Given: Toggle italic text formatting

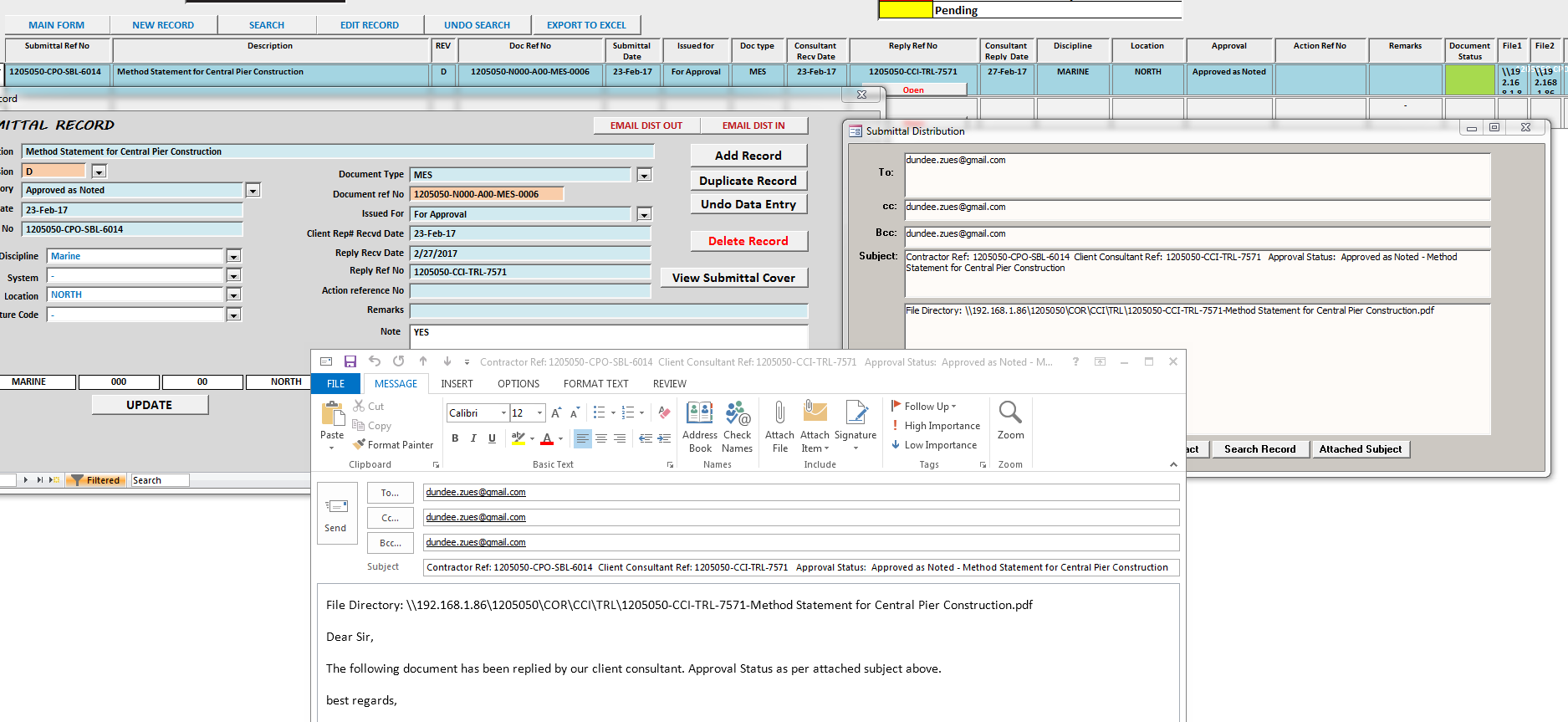Looking at the screenshot, I should pyautogui.click(x=473, y=438).
